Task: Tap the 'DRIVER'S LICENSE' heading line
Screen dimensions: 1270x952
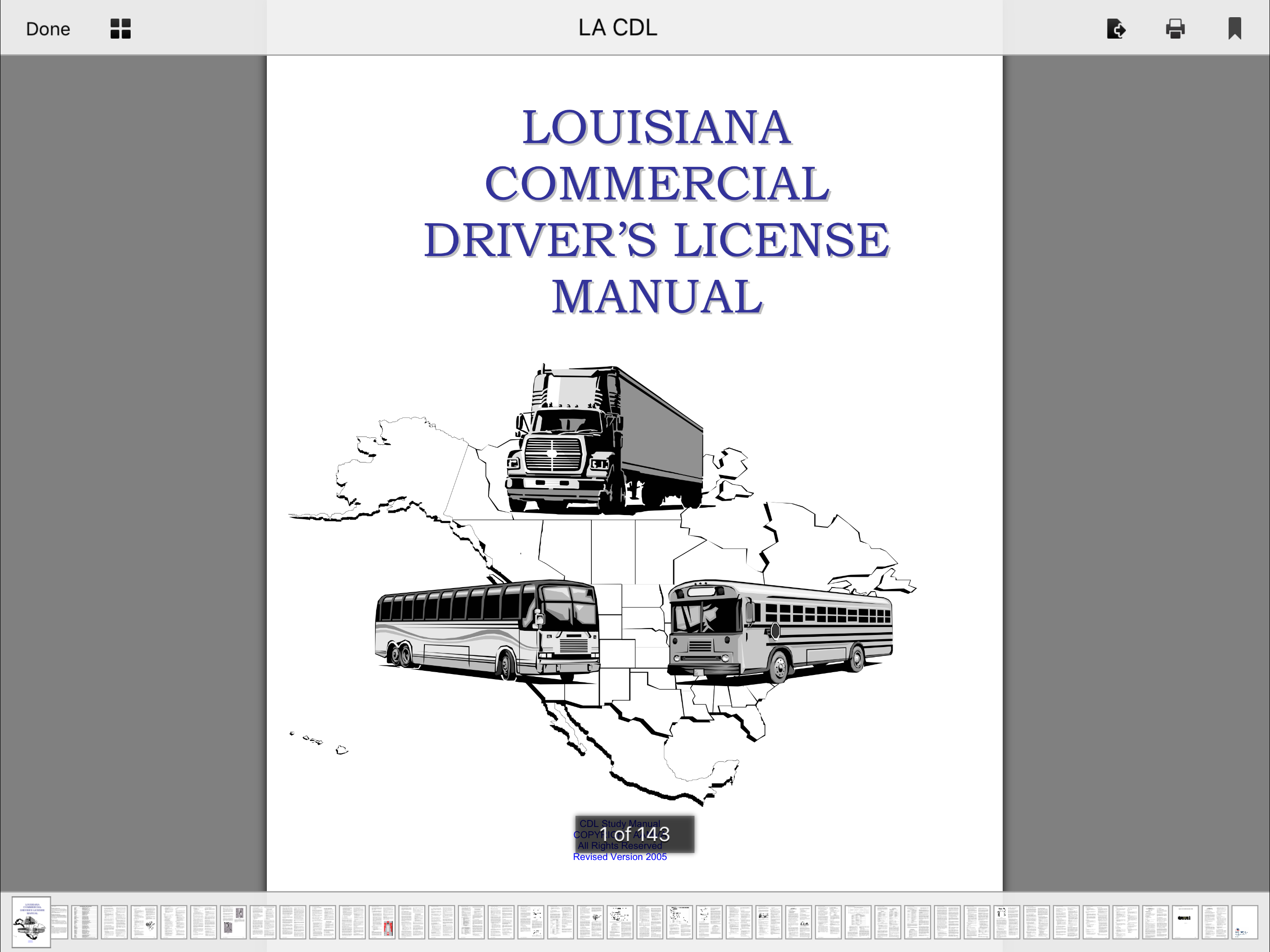Action: (657, 239)
